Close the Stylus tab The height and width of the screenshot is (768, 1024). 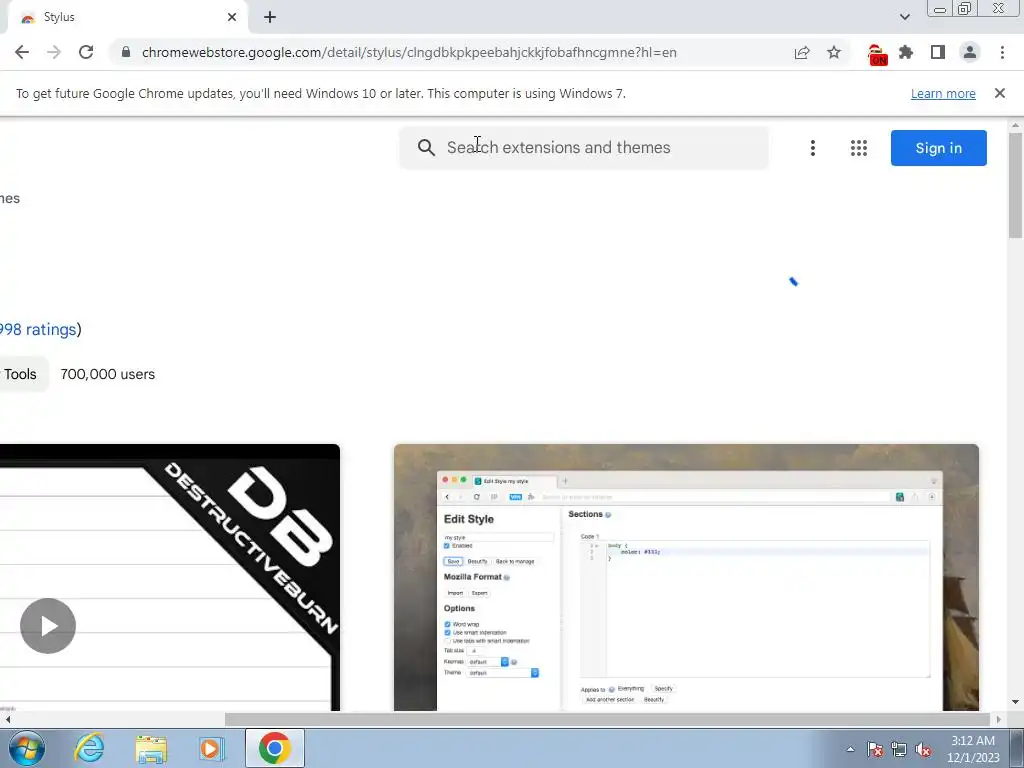(x=232, y=17)
